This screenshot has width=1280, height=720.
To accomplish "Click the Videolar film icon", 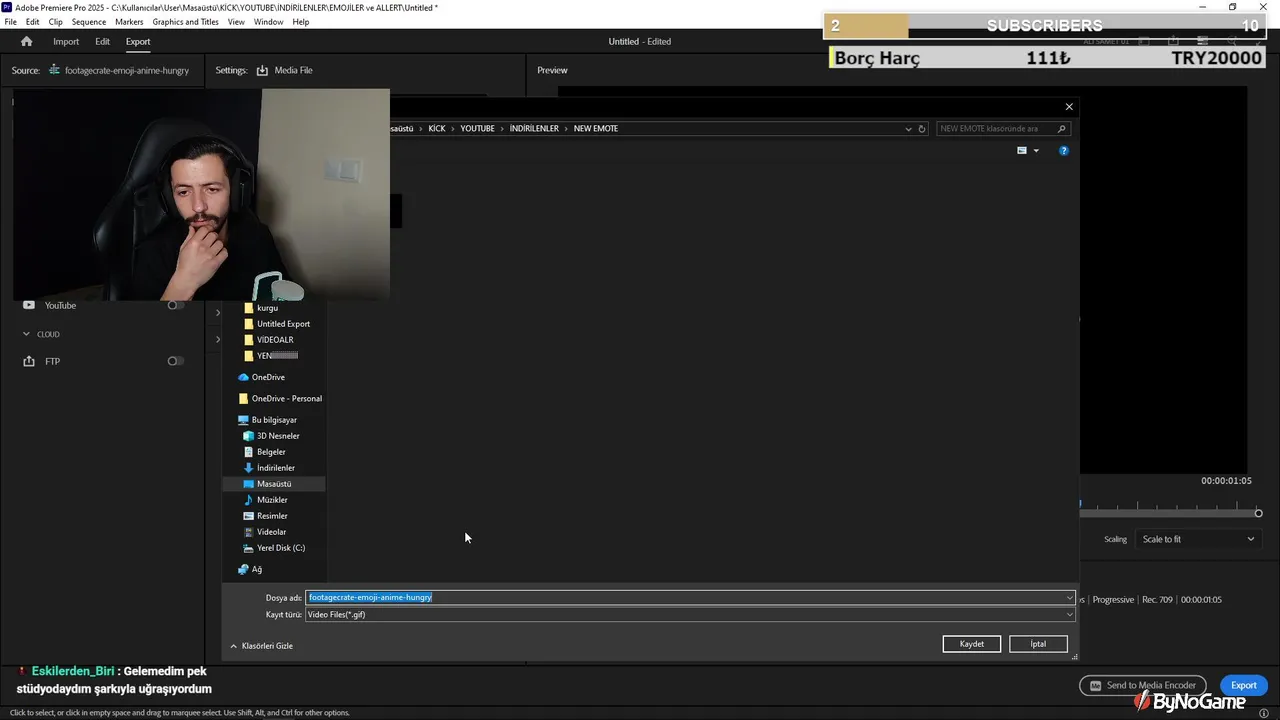I will 249,532.
